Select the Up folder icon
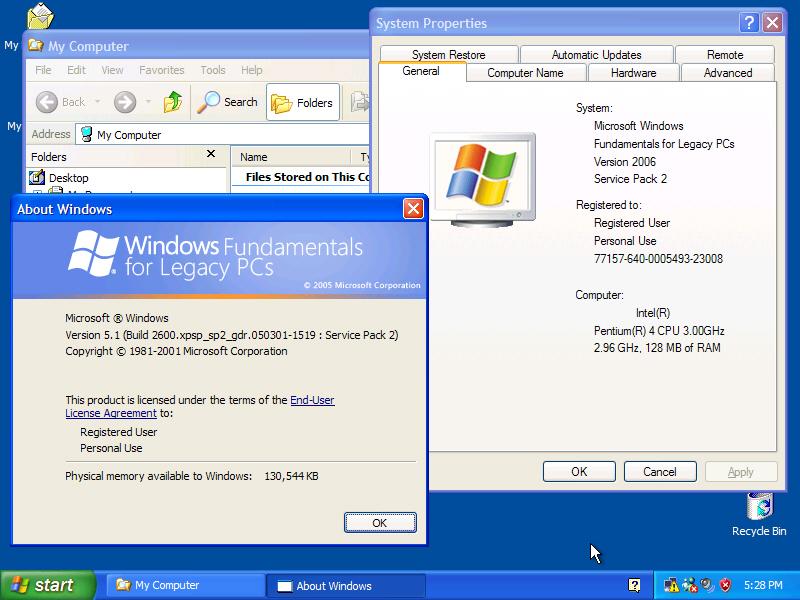The image size is (800, 600). pos(172,100)
